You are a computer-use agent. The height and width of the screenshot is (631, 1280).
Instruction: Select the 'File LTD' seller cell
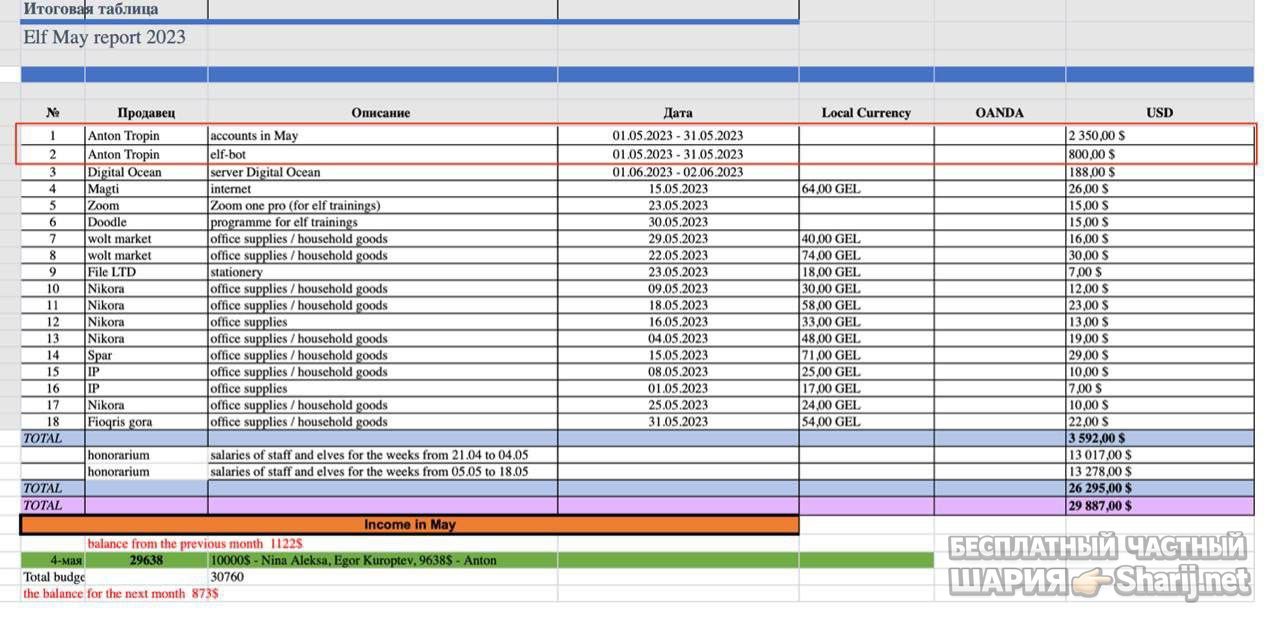pyautogui.click(x=146, y=272)
